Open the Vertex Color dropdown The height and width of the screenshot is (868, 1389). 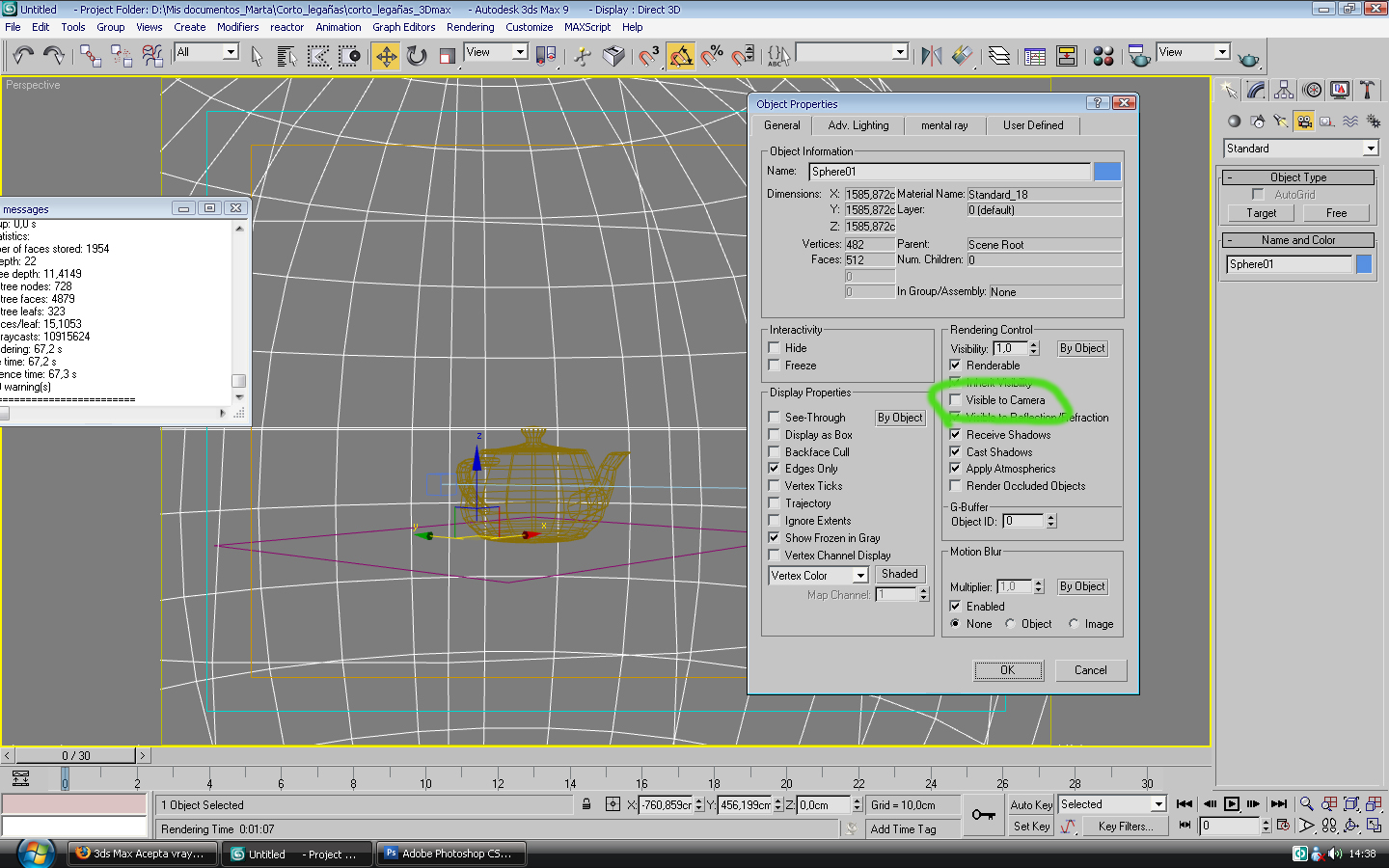click(860, 576)
